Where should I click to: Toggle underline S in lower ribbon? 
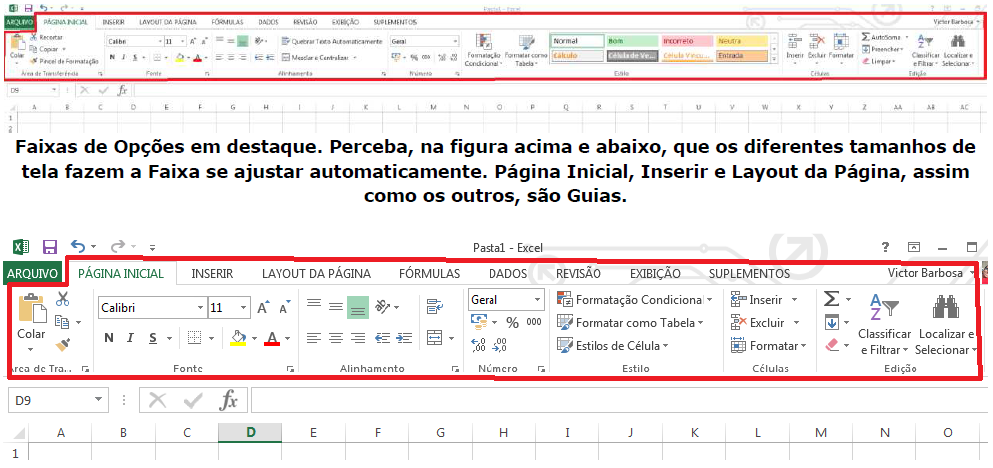tap(153, 338)
